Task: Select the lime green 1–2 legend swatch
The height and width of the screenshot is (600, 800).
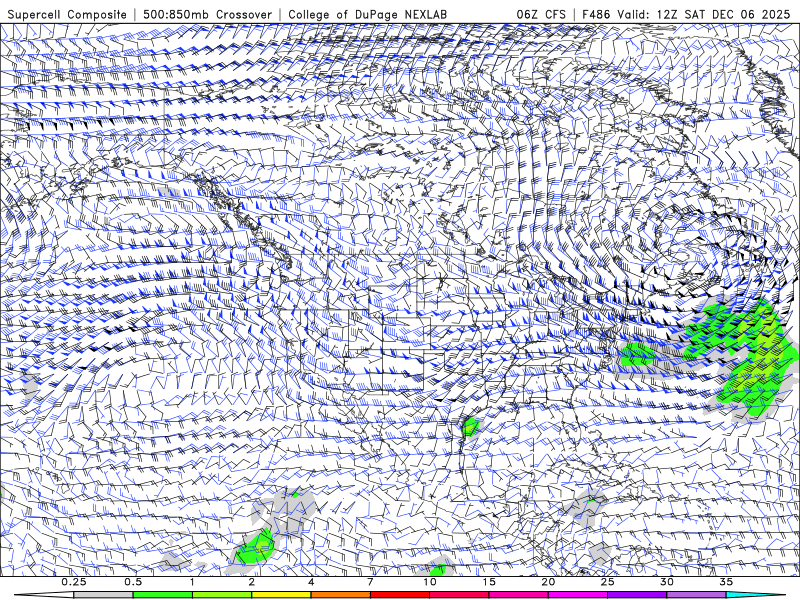Action: [221, 595]
